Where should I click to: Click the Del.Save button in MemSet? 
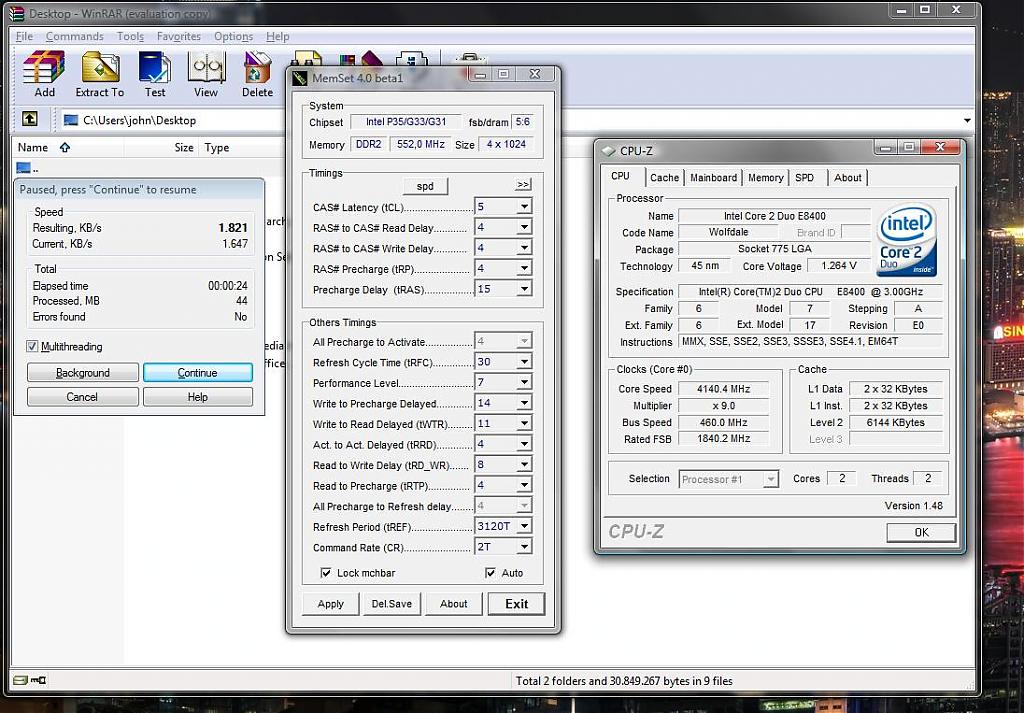[392, 604]
